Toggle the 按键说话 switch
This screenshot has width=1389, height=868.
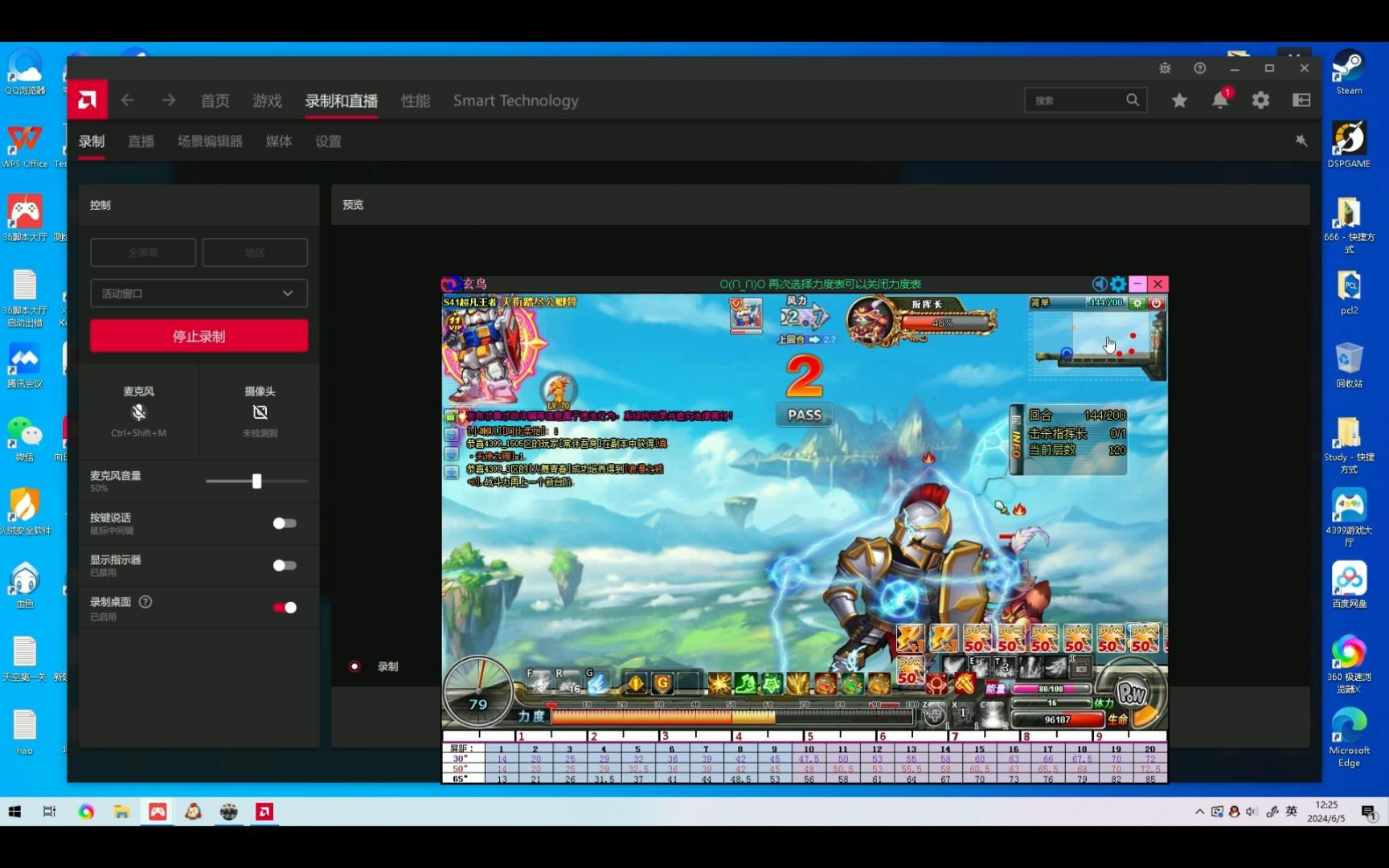(x=285, y=523)
